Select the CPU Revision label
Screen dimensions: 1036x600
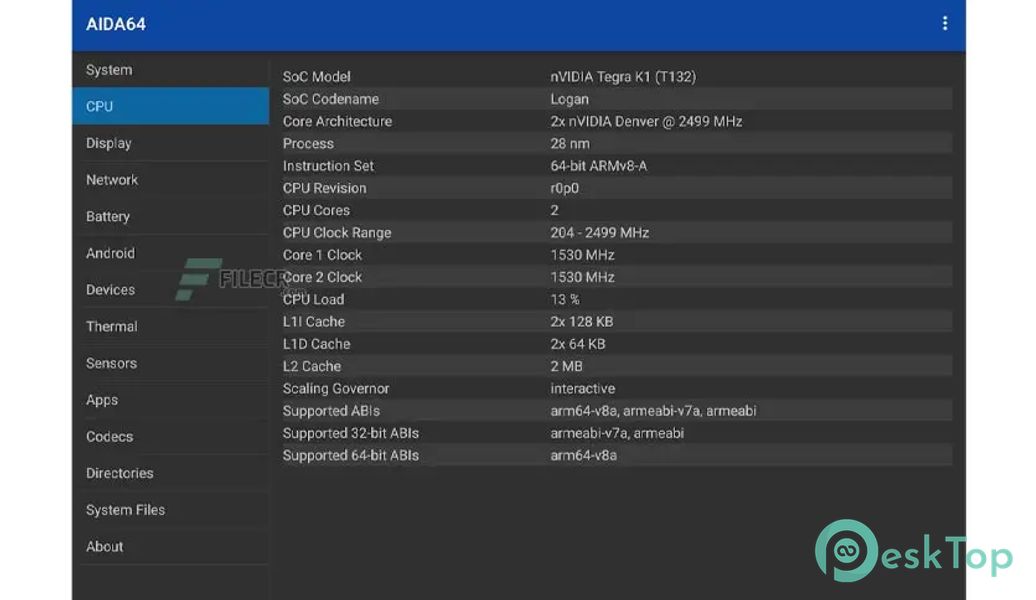[x=324, y=188]
